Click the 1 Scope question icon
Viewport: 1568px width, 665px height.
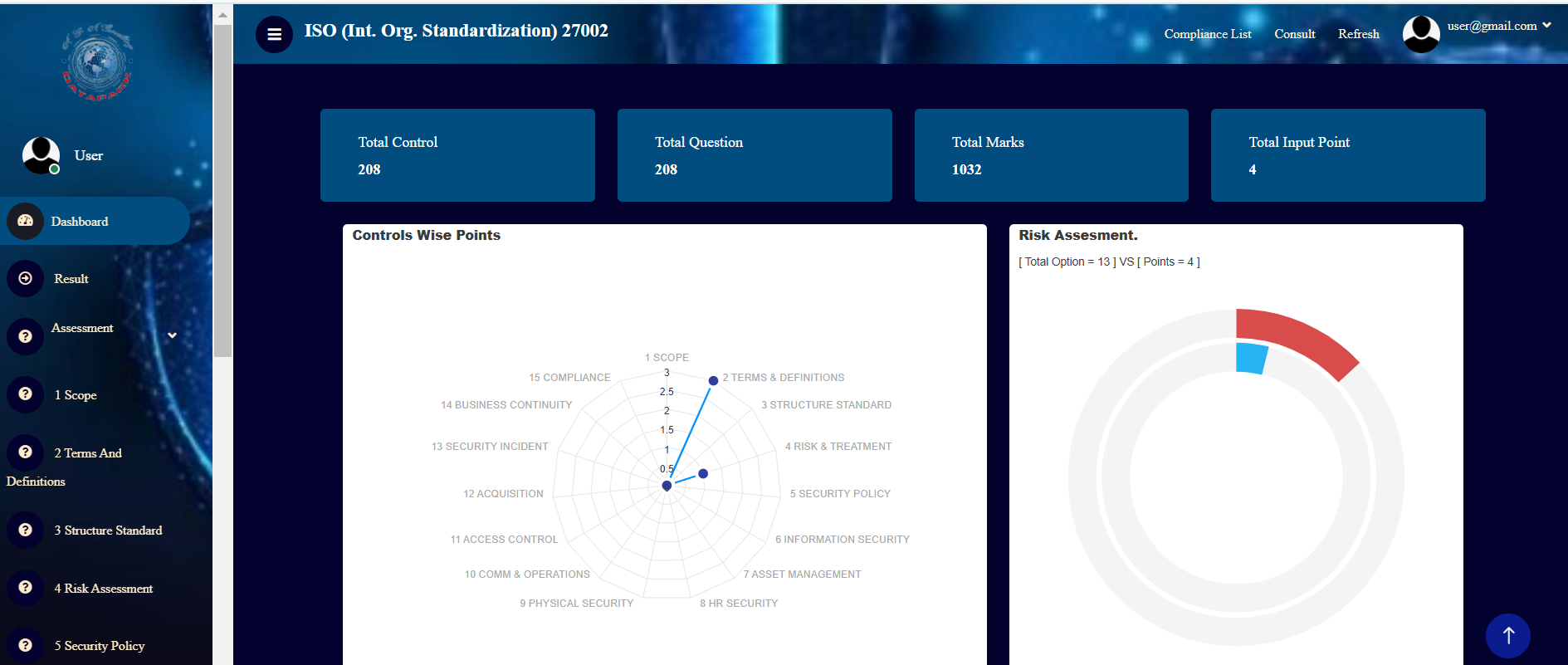pos(25,394)
